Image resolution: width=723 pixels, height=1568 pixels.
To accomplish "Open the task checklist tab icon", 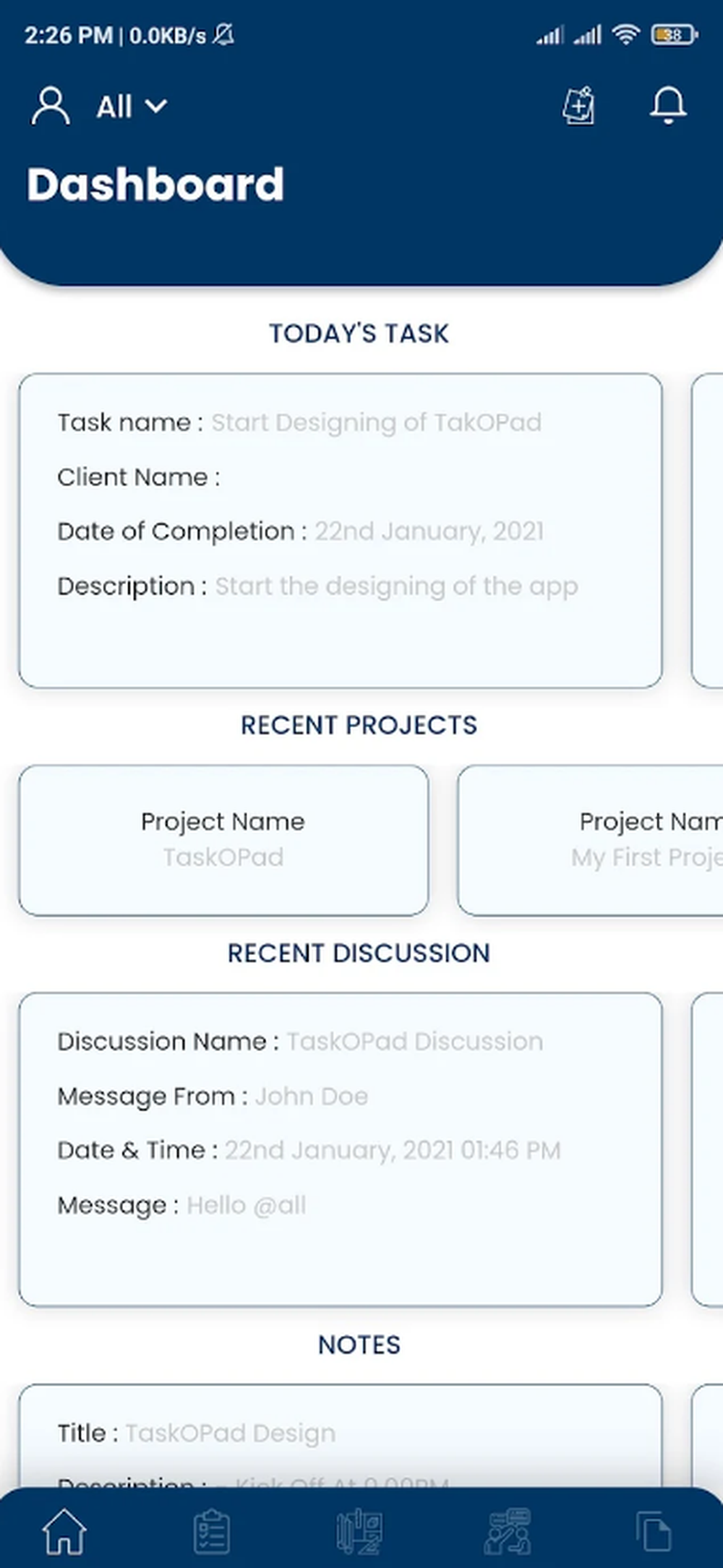I will point(212,1532).
